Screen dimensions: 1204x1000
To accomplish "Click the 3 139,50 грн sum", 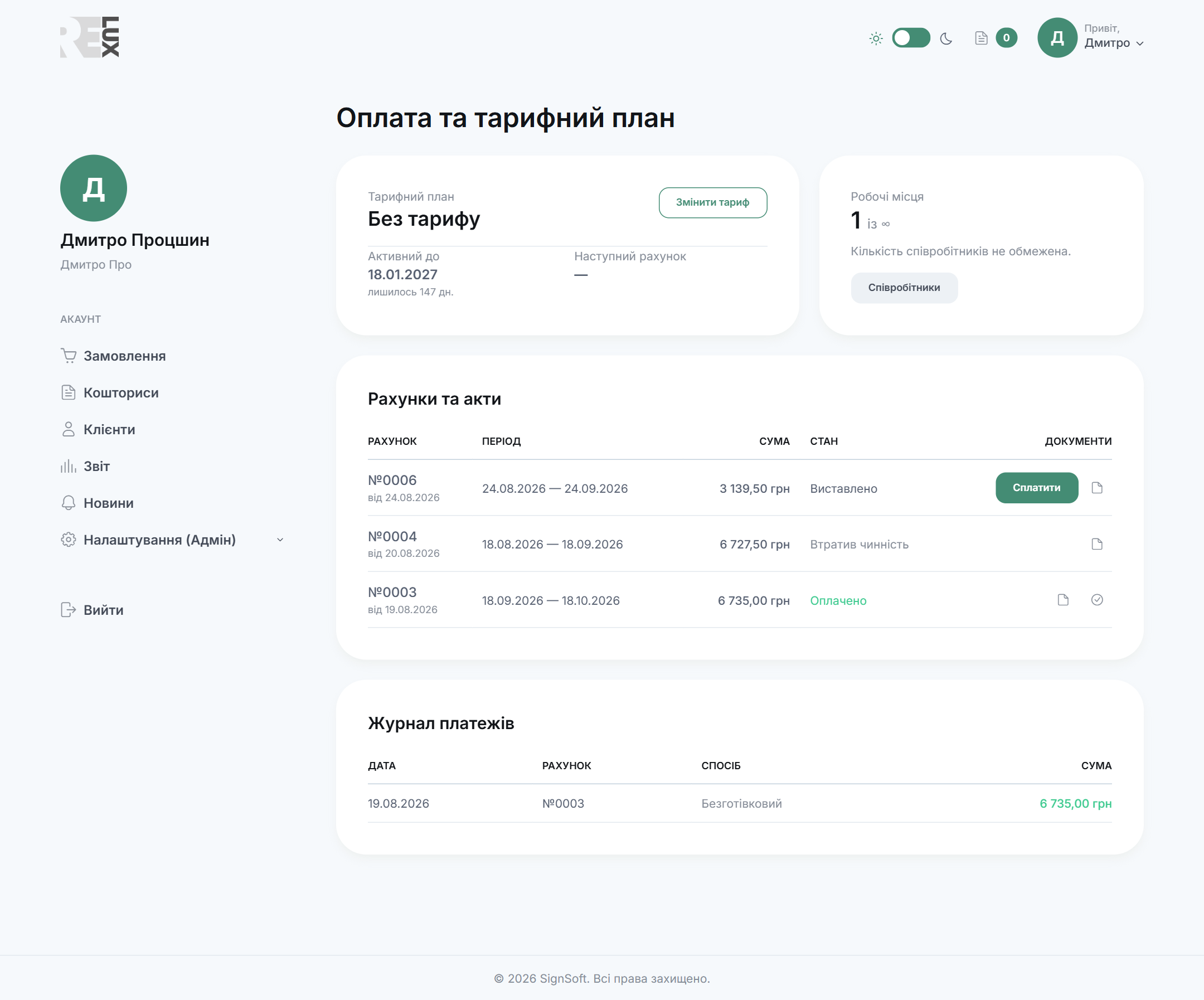I will pos(755,488).
